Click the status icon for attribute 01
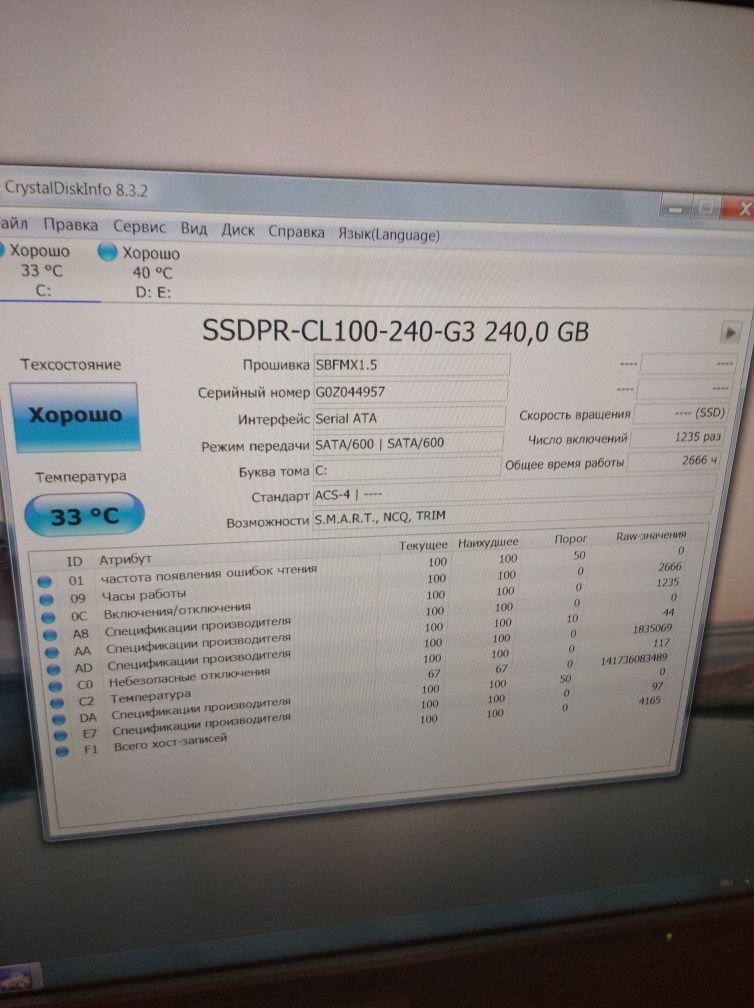Viewport: 754px width, 1008px height. click(44, 582)
